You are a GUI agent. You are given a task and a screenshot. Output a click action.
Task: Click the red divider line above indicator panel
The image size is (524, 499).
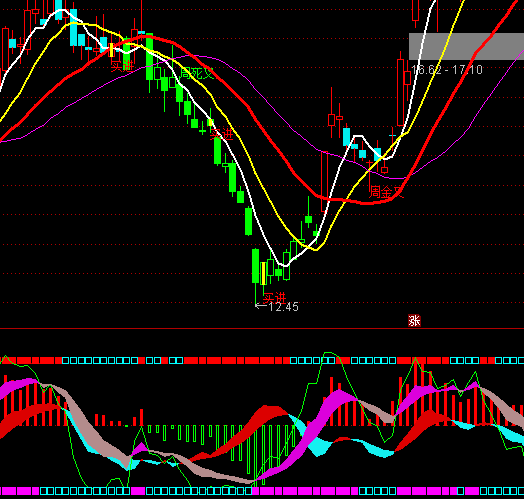coord(262,329)
